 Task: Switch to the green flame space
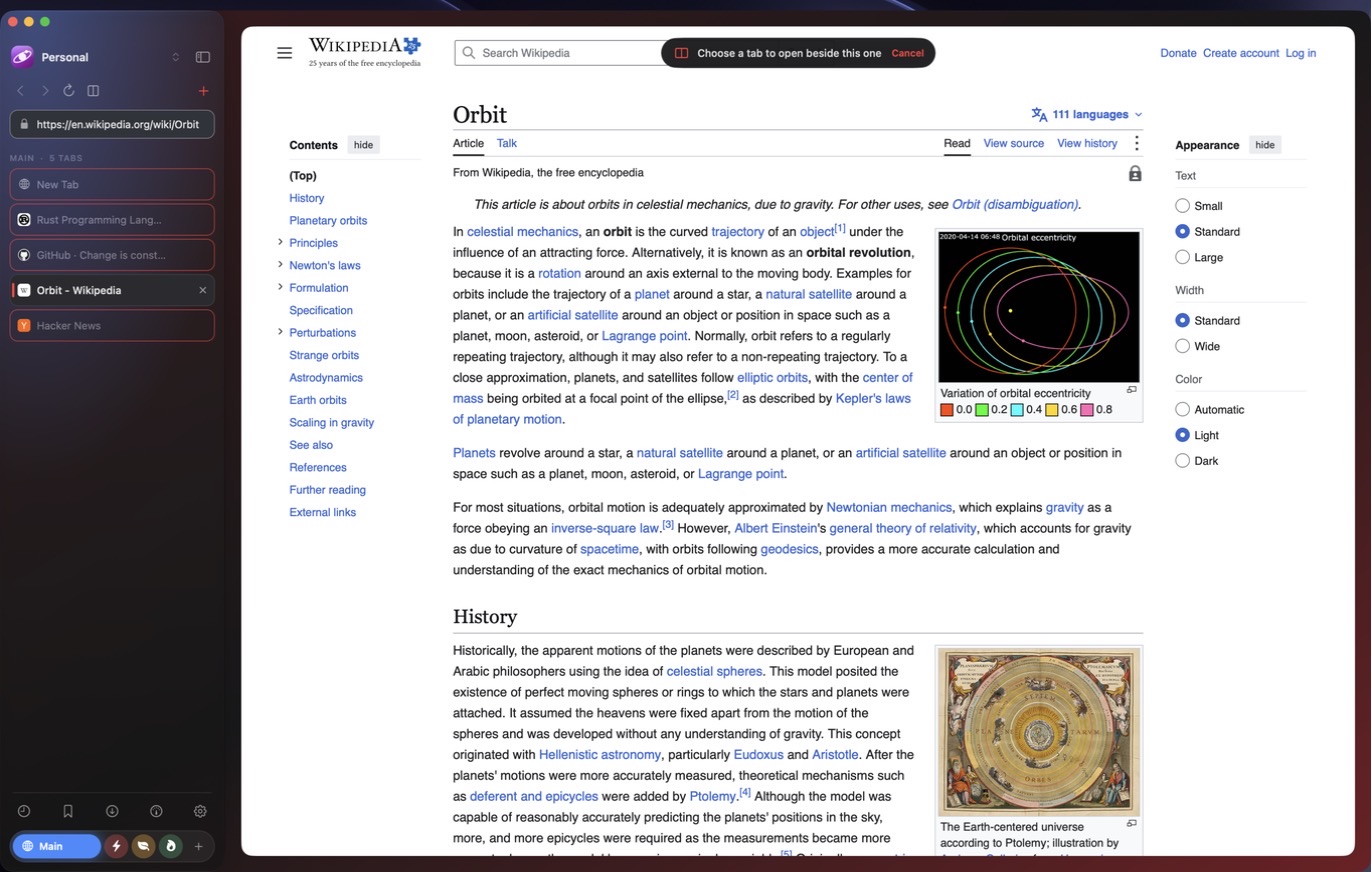coord(170,846)
